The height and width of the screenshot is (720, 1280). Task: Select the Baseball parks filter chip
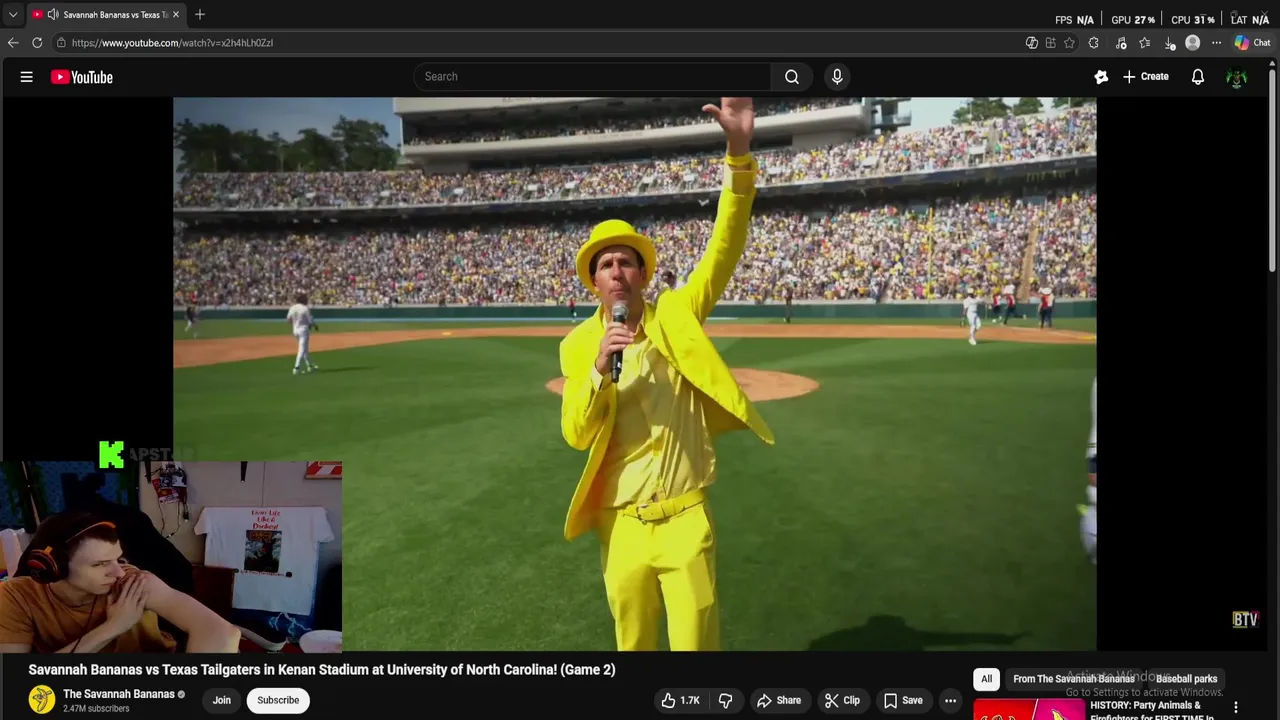click(1186, 679)
